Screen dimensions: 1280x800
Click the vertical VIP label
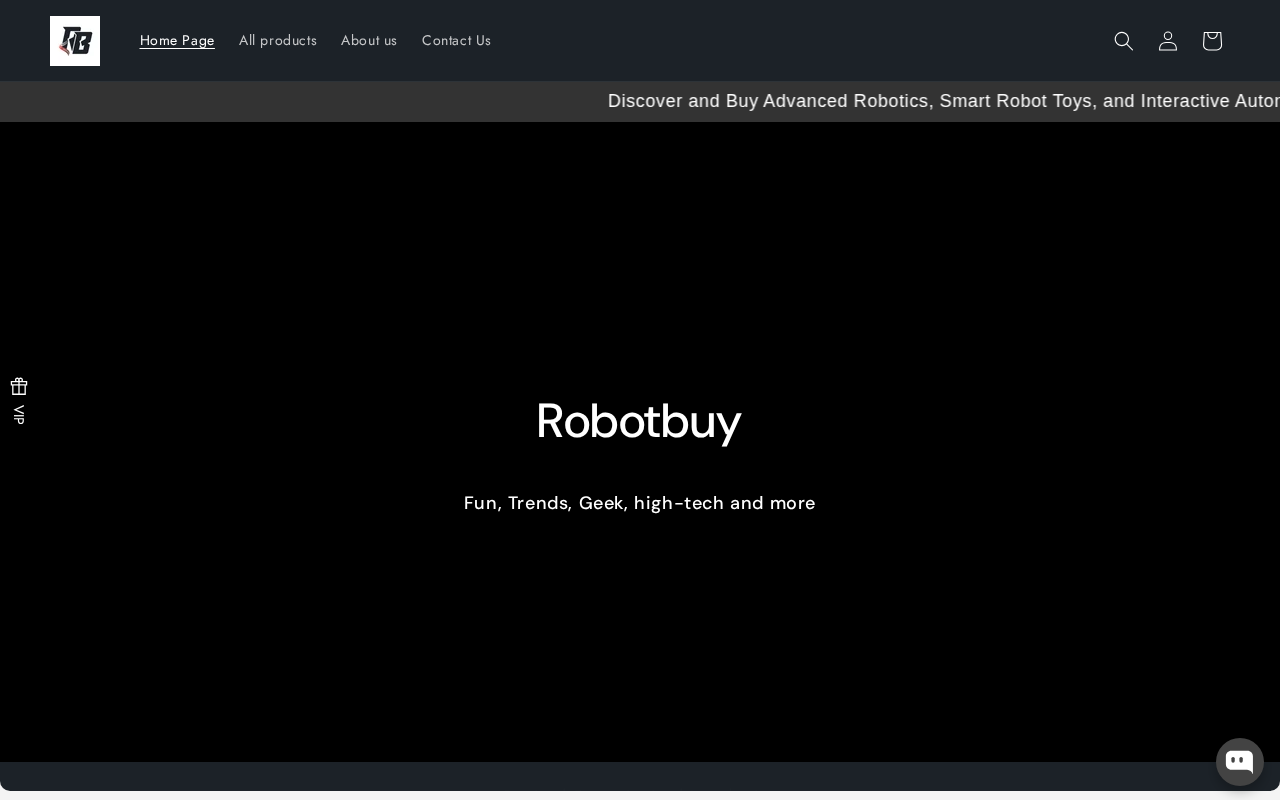(19, 414)
